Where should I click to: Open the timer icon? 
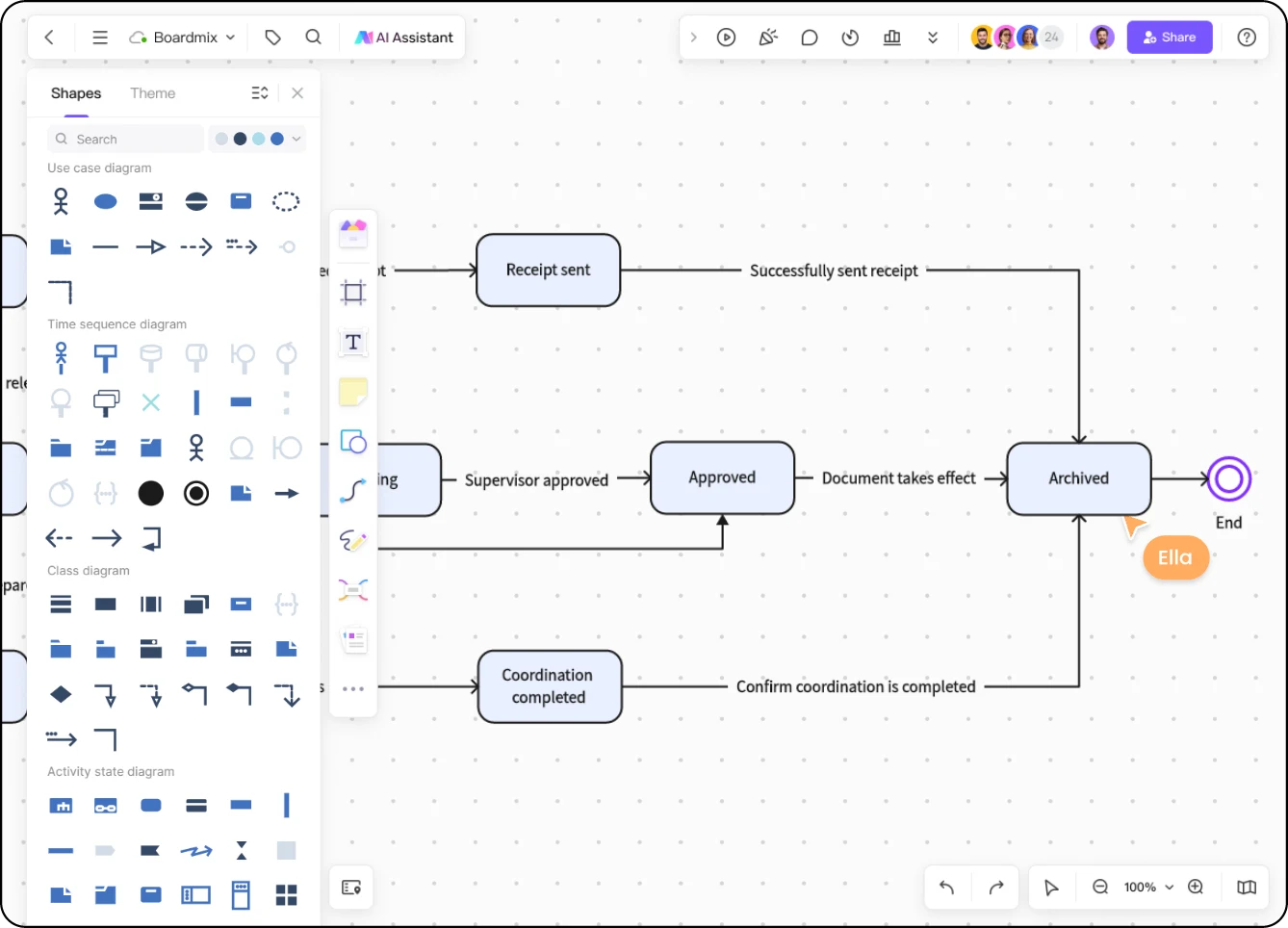[x=850, y=38]
